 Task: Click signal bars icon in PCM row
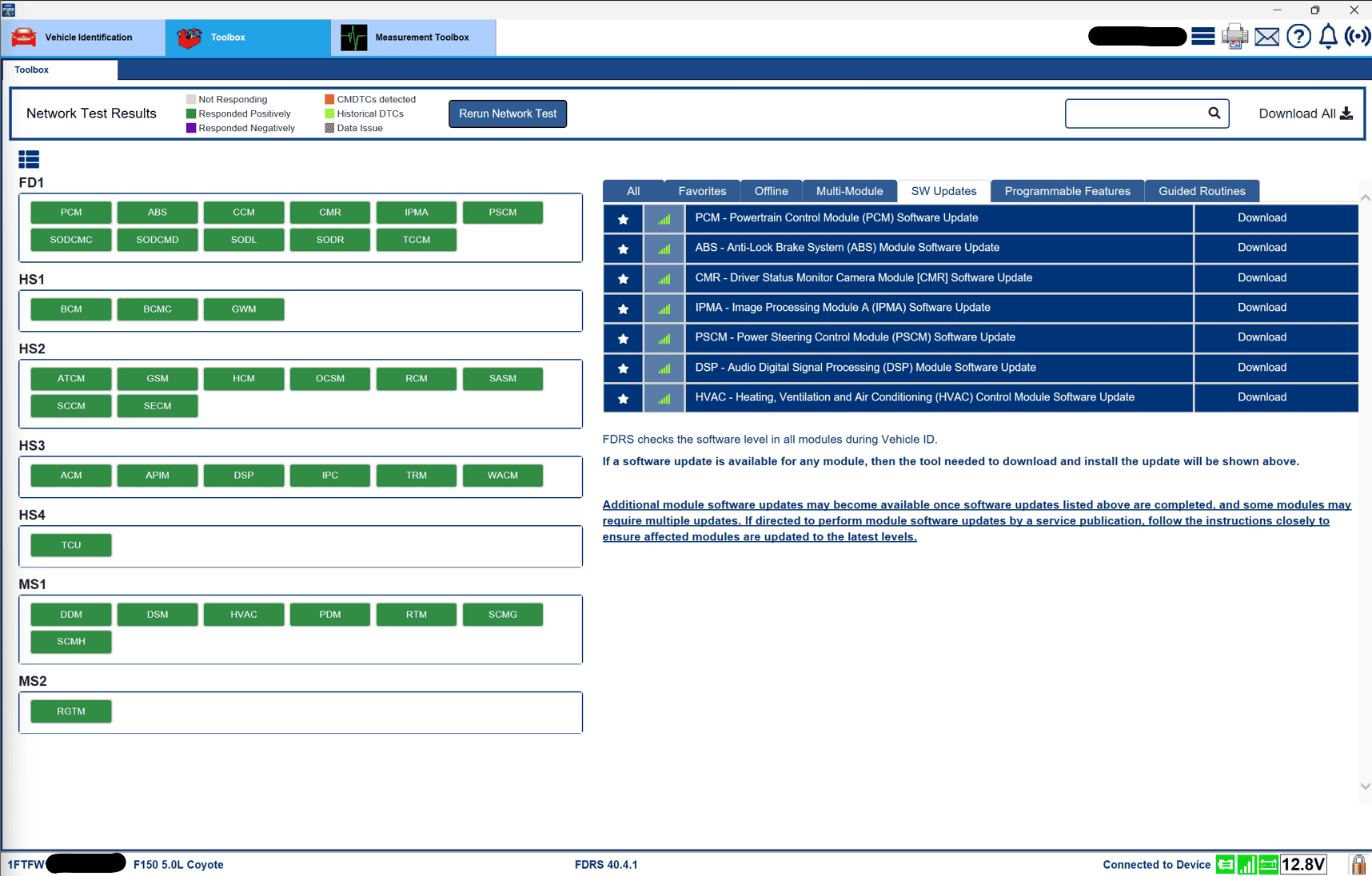[664, 218]
